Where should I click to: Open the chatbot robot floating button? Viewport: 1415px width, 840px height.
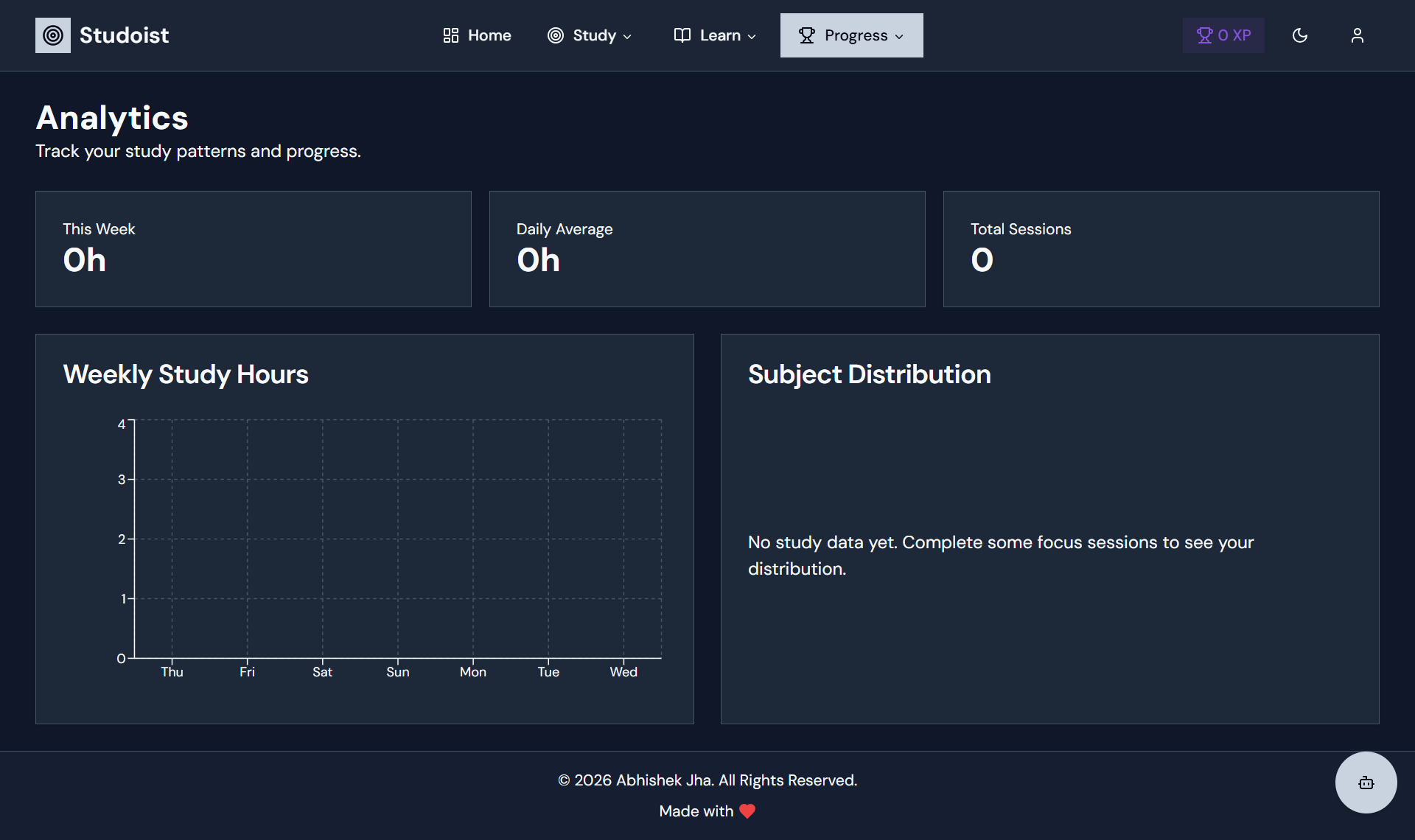(x=1366, y=783)
